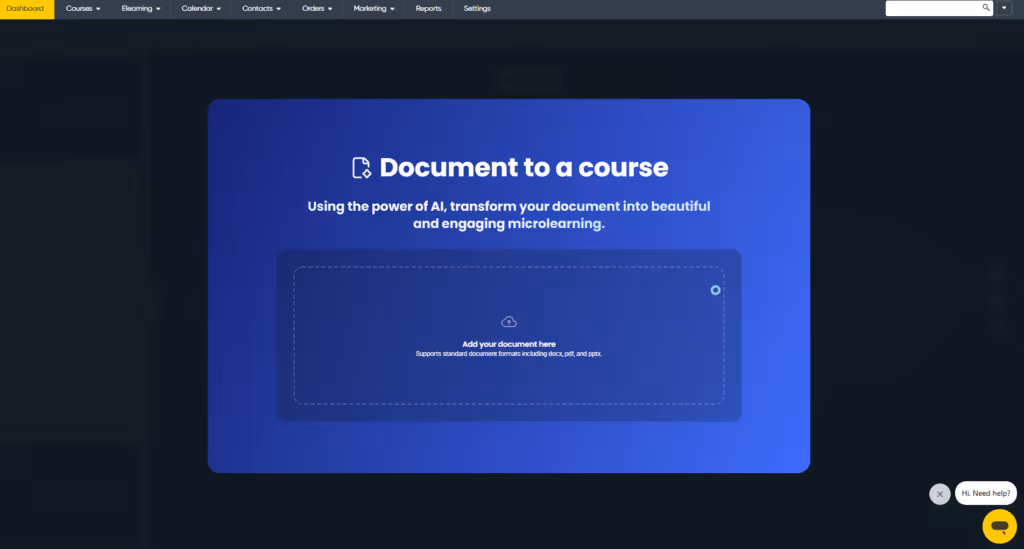Open the 'Hi. Need help?' message

click(985, 494)
